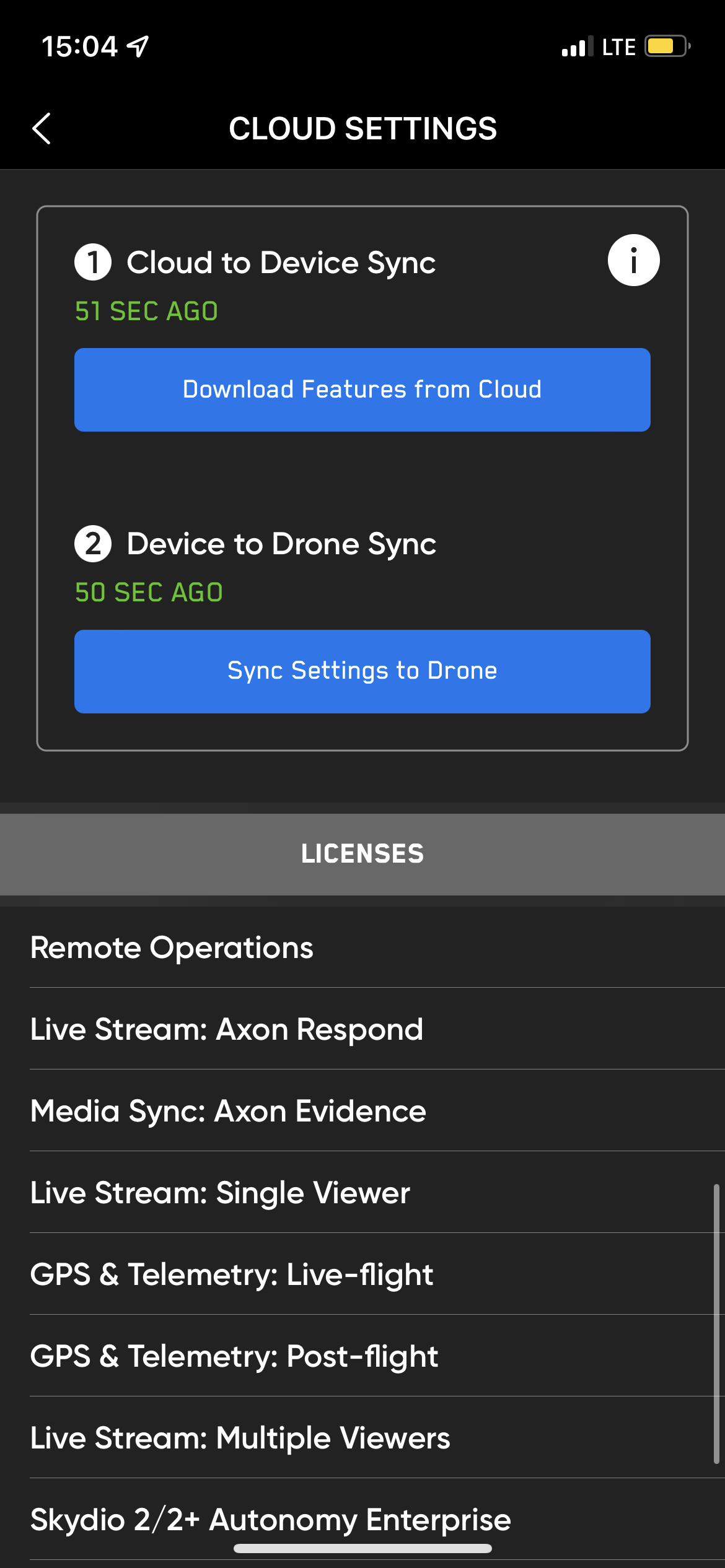
Task: Tap the step 2 number badge
Action: point(93,544)
